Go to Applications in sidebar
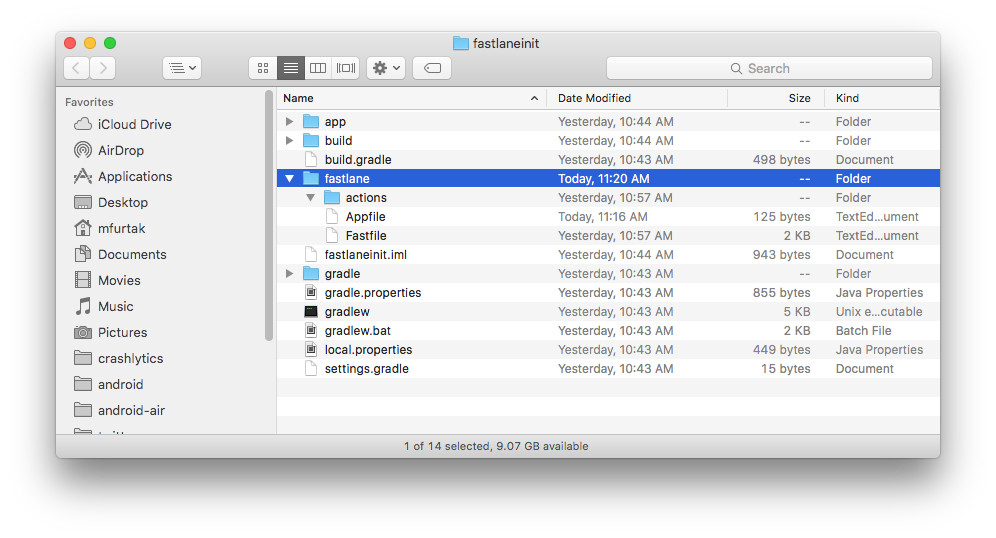 [134, 176]
